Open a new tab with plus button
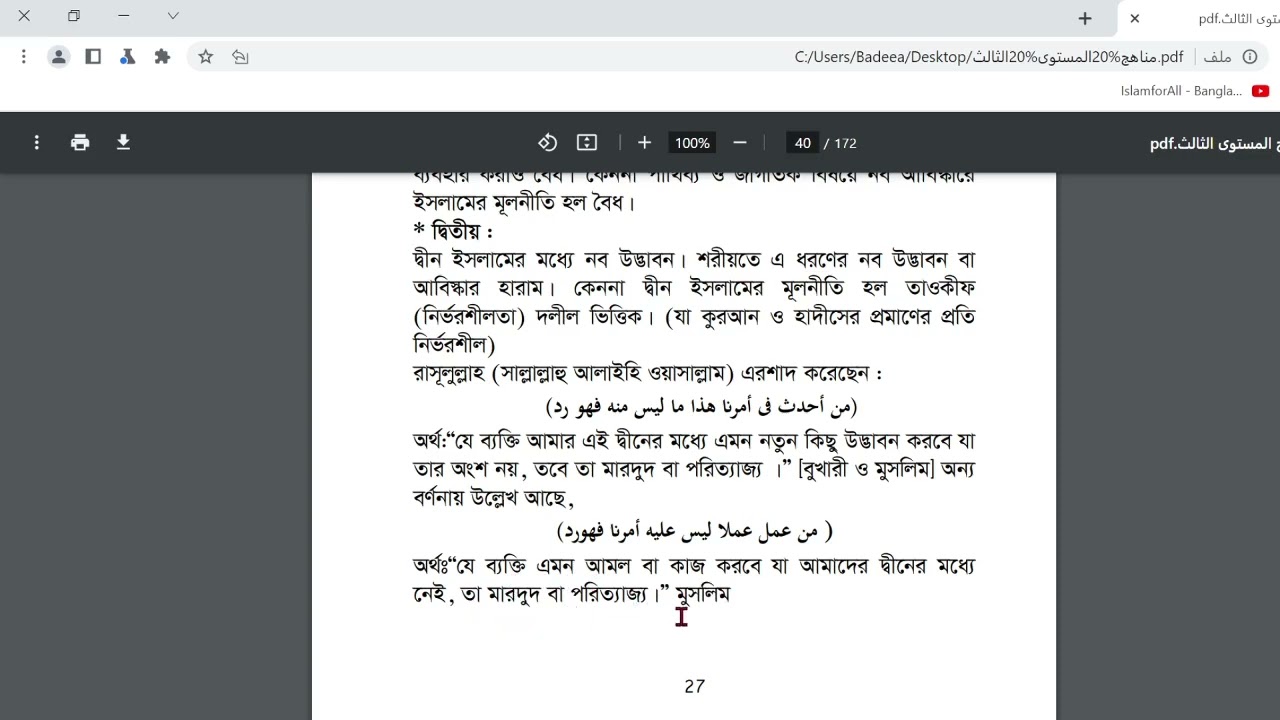This screenshot has height=720, width=1280. (1085, 18)
